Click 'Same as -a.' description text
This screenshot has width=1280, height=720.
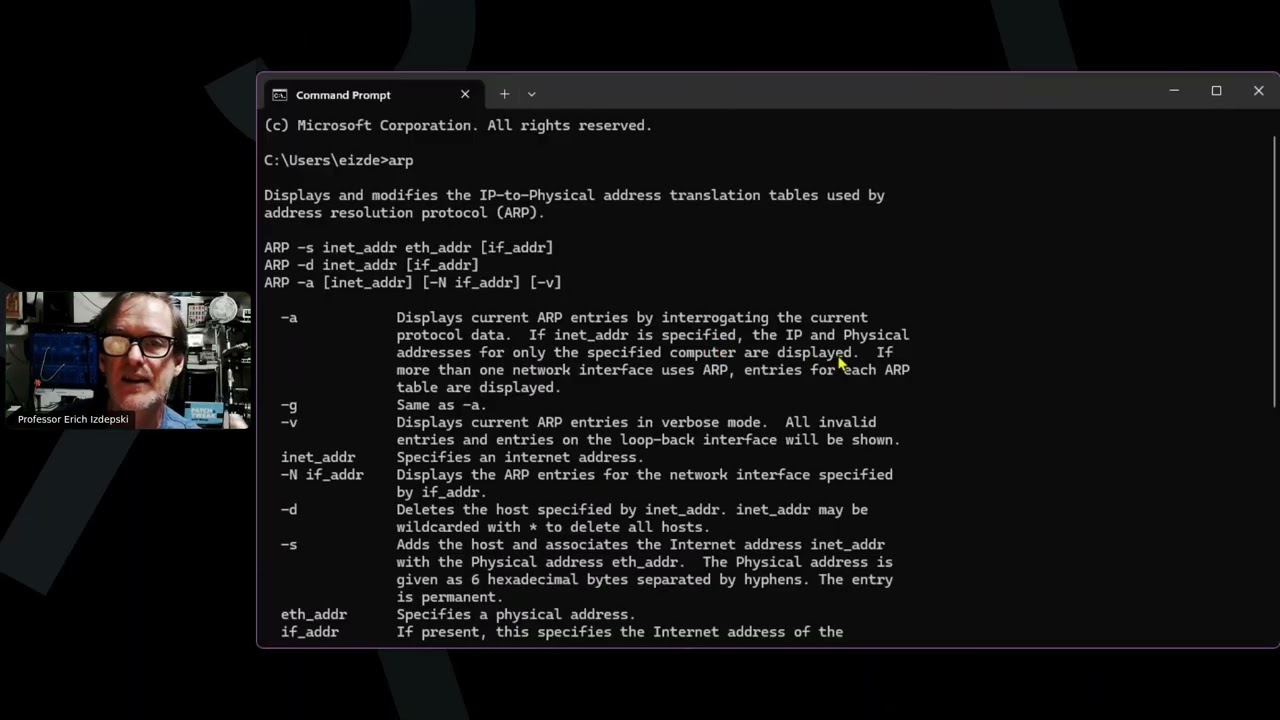pyautogui.click(x=441, y=405)
